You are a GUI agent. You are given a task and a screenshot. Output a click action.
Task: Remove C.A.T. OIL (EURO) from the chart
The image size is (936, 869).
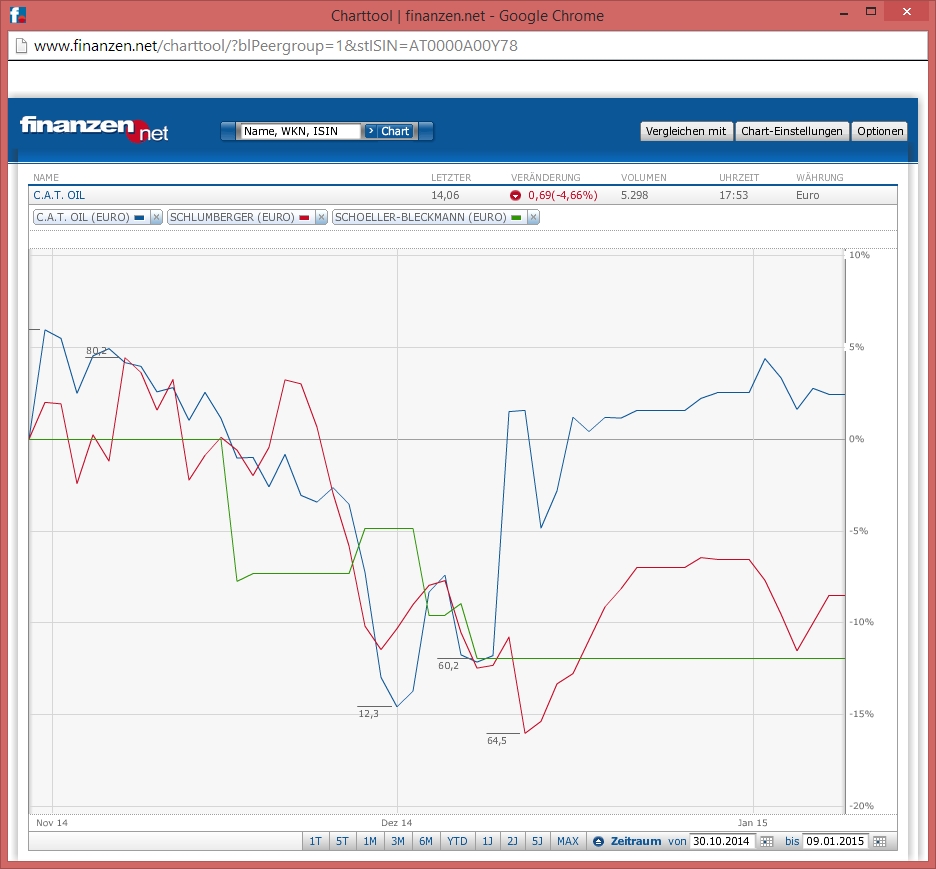[156, 217]
